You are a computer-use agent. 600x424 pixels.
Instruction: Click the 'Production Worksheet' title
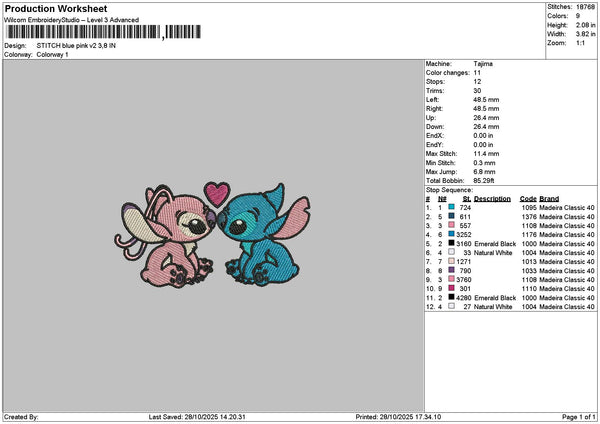[x=56, y=9]
